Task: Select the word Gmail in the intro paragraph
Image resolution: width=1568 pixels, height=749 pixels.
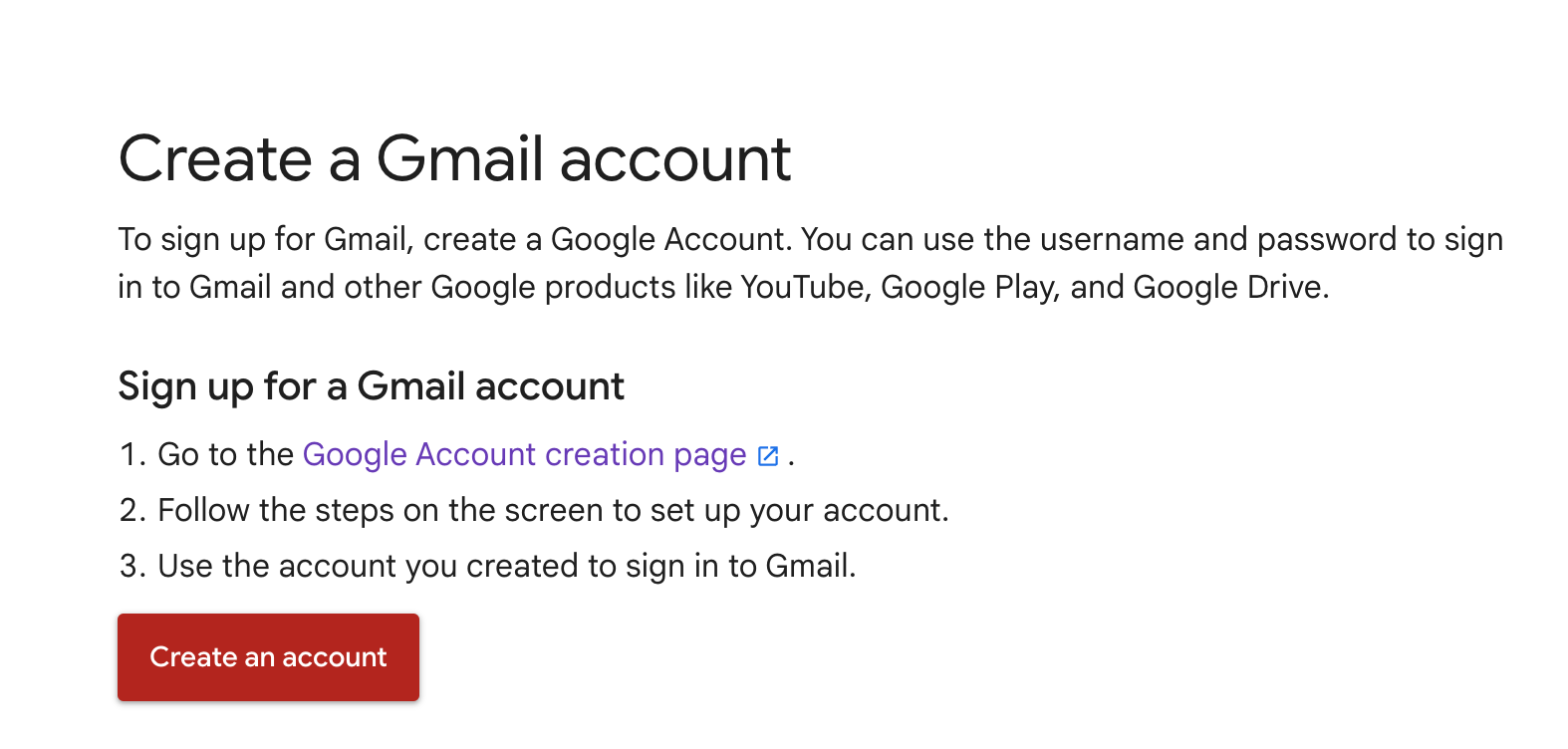Action: pos(366,239)
